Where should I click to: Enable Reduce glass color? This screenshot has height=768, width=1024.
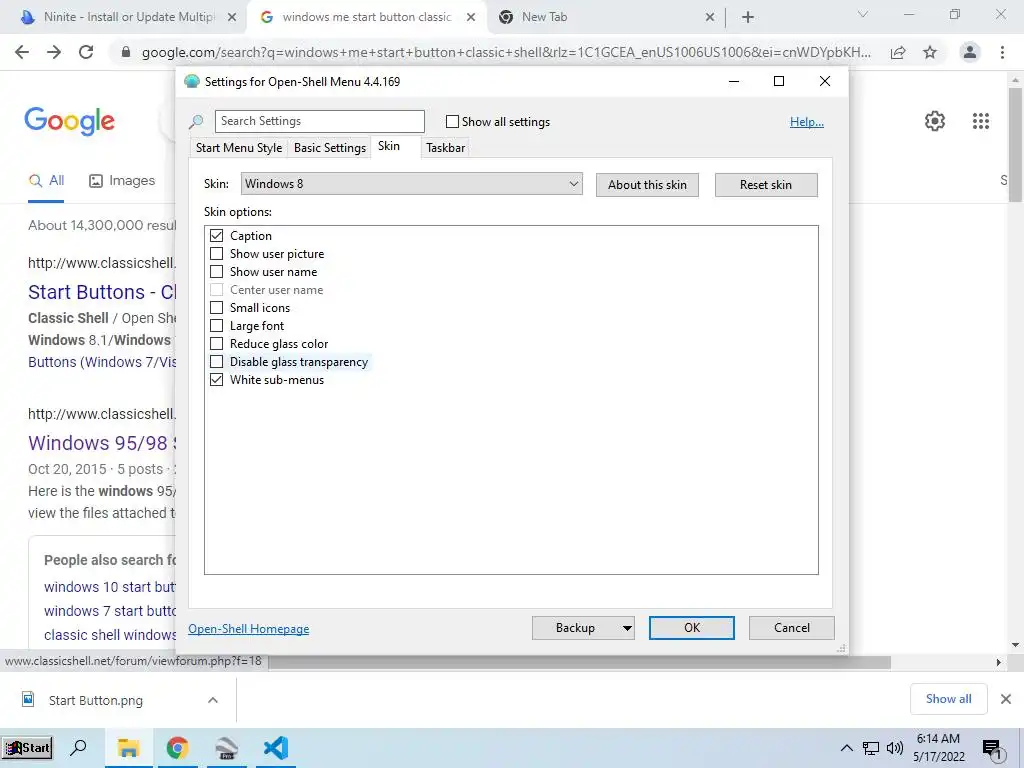pyautogui.click(x=217, y=344)
